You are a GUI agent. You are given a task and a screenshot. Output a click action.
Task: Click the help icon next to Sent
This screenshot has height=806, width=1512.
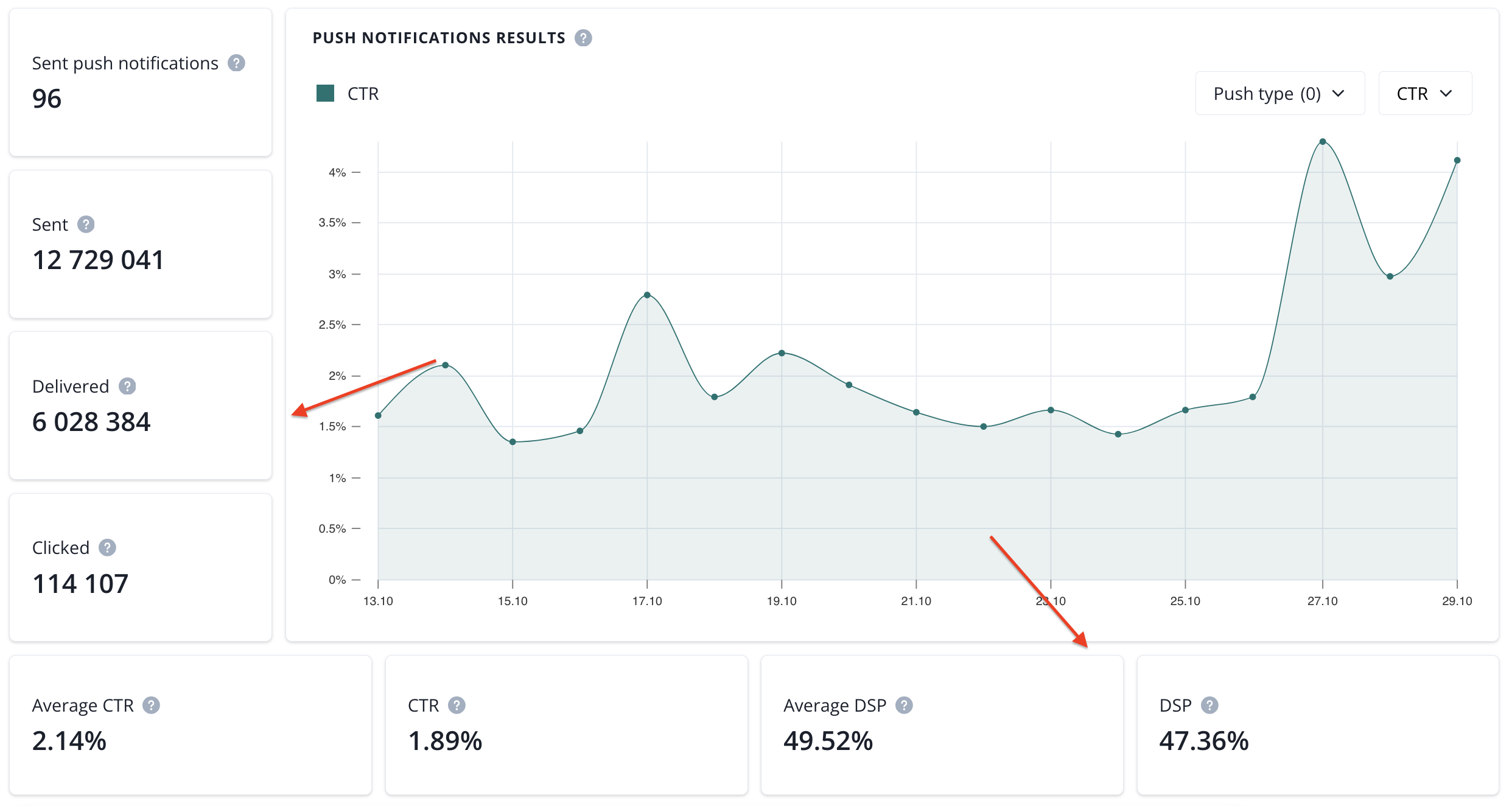coord(86,225)
